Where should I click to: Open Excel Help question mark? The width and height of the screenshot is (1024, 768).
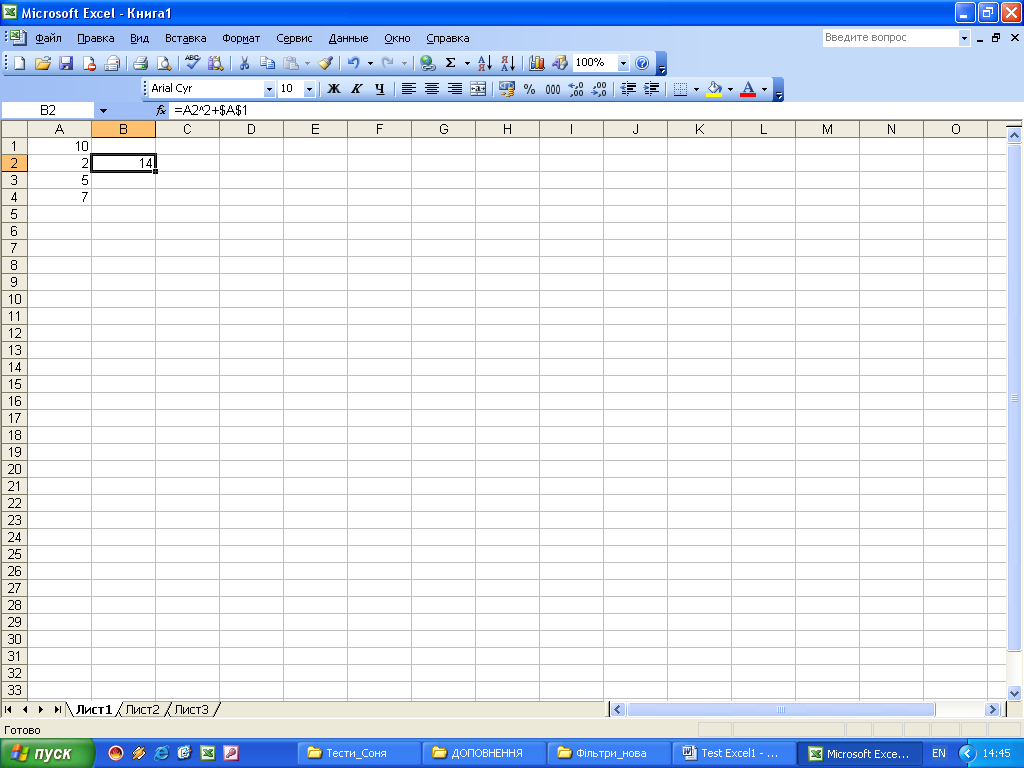click(642, 63)
